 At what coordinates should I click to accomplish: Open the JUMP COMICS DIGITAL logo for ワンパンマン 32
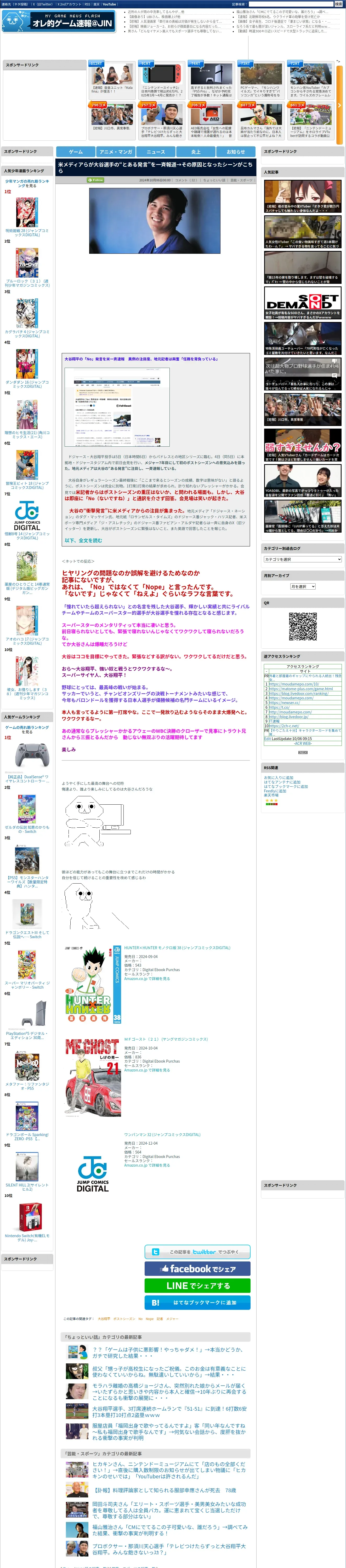pyautogui.click(x=93, y=1174)
